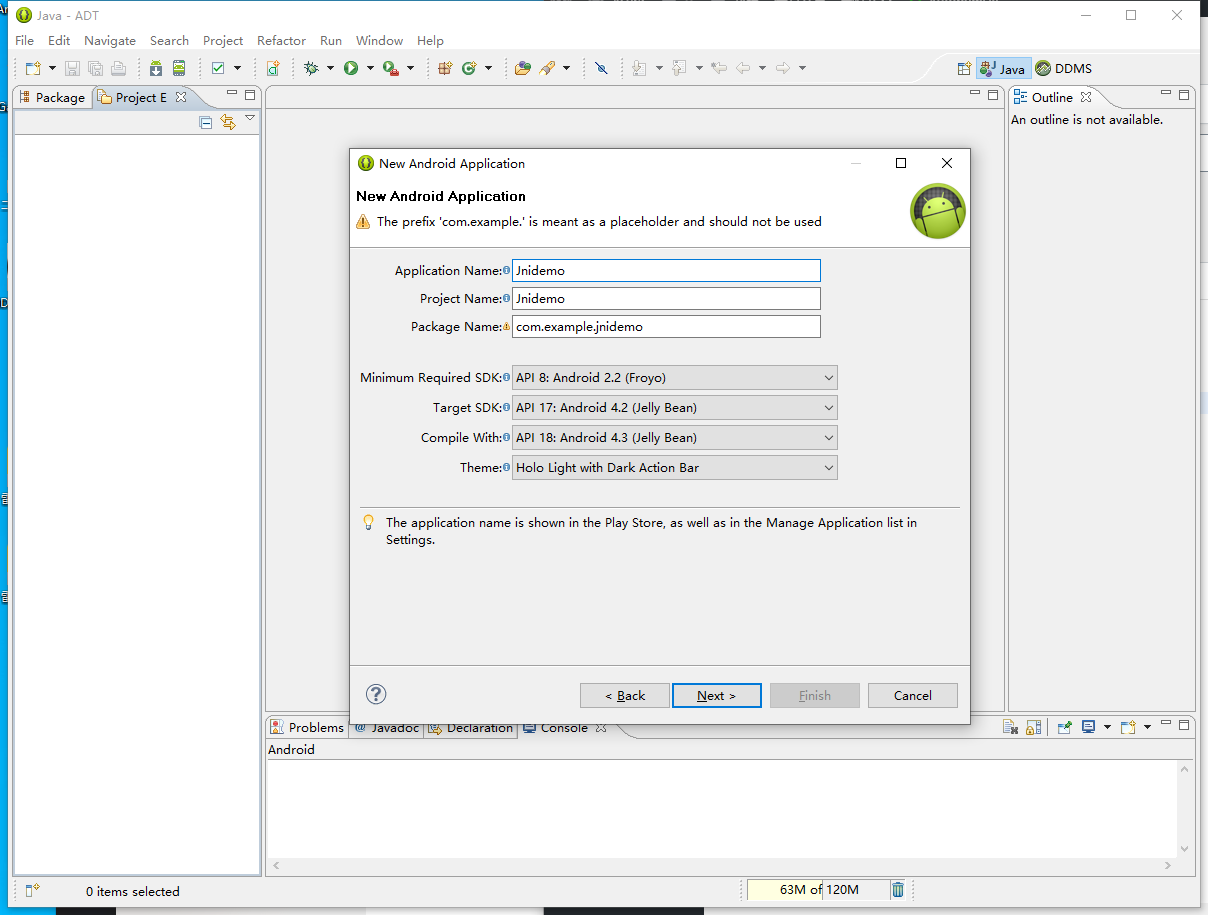Click Collapse All icon in Project Explorer

[206, 122]
